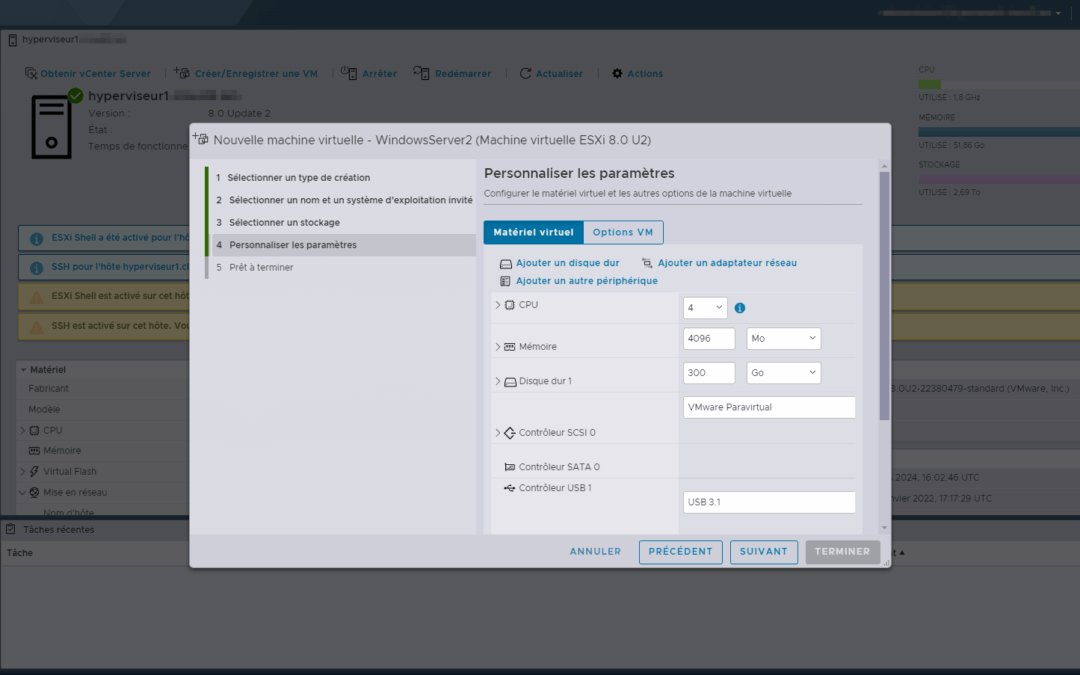1080x675 pixels.
Task: Click the USB 3.1 controller field
Action: coord(769,502)
